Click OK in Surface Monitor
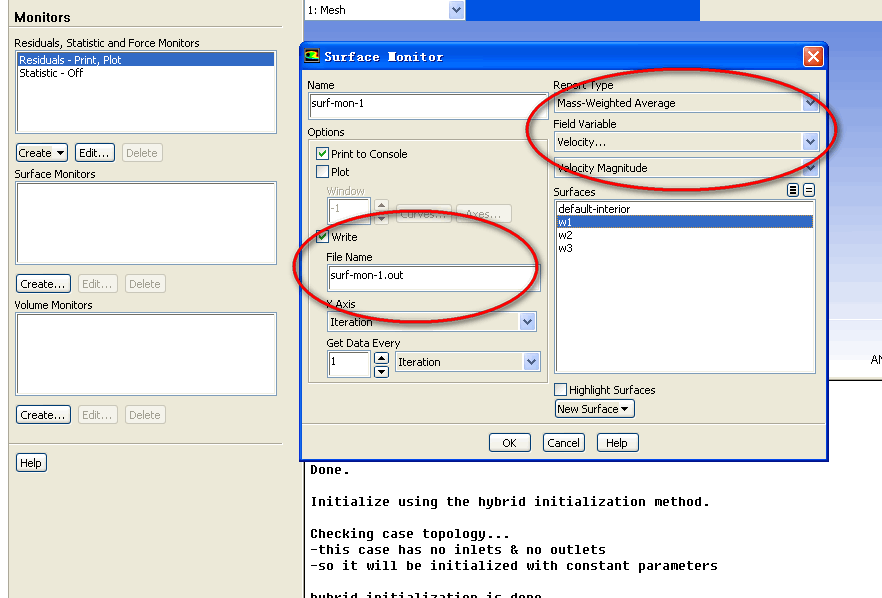 pyautogui.click(x=510, y=443)
